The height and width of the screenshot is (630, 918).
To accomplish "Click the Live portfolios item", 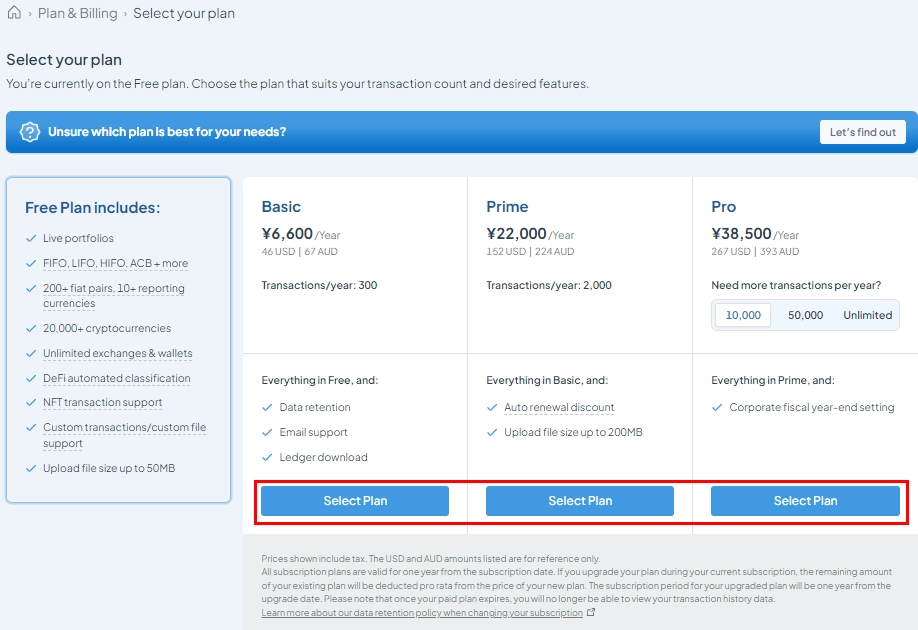I will 78,238.
